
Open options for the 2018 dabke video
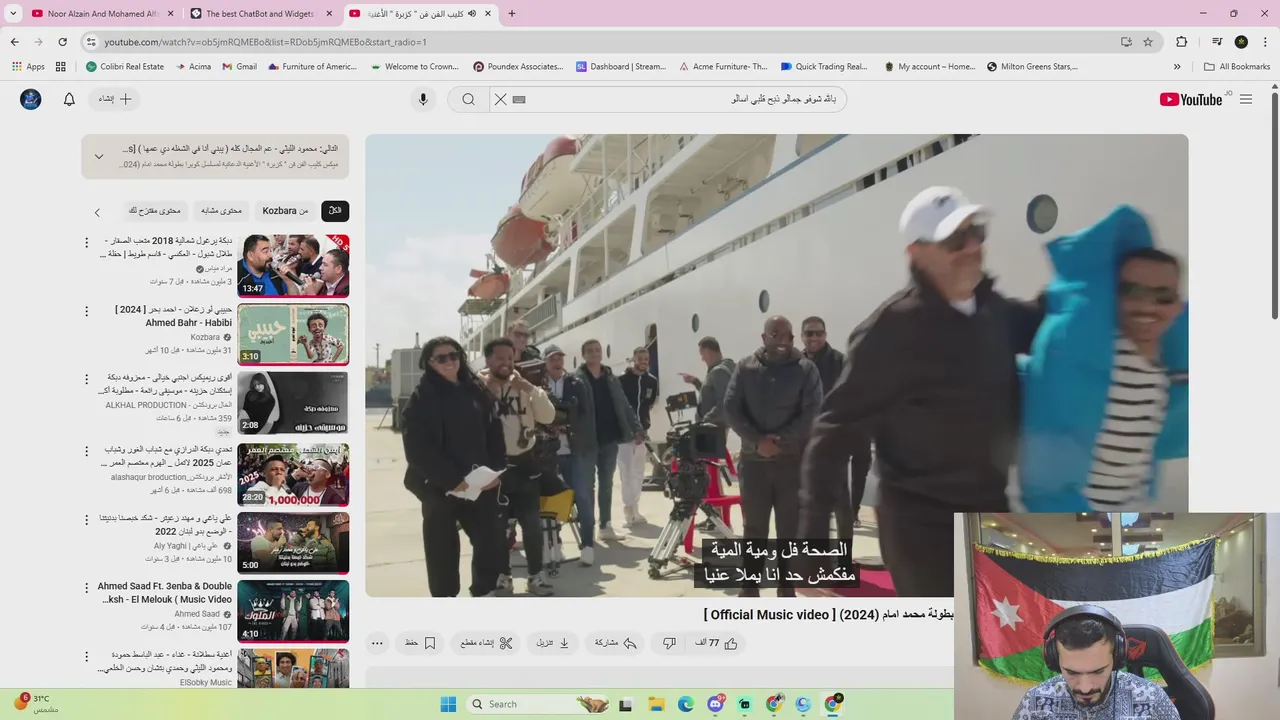(x=86, y=242)
